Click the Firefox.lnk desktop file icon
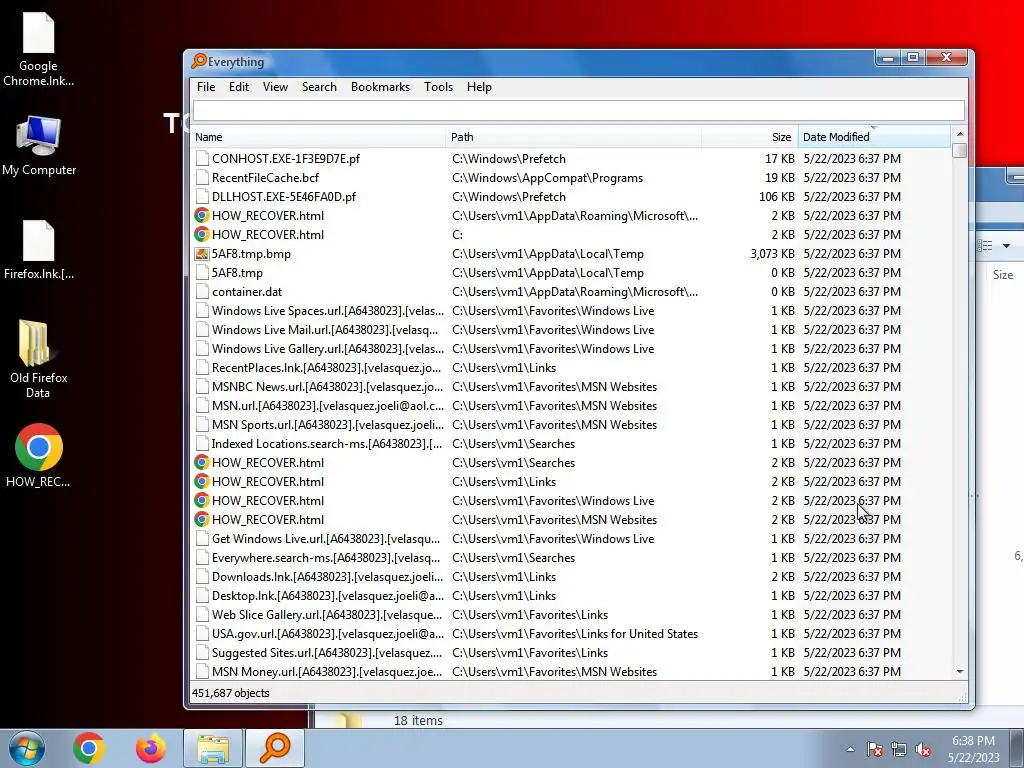Viewport: 1024px width, 768px height. (x=39, y=250)
